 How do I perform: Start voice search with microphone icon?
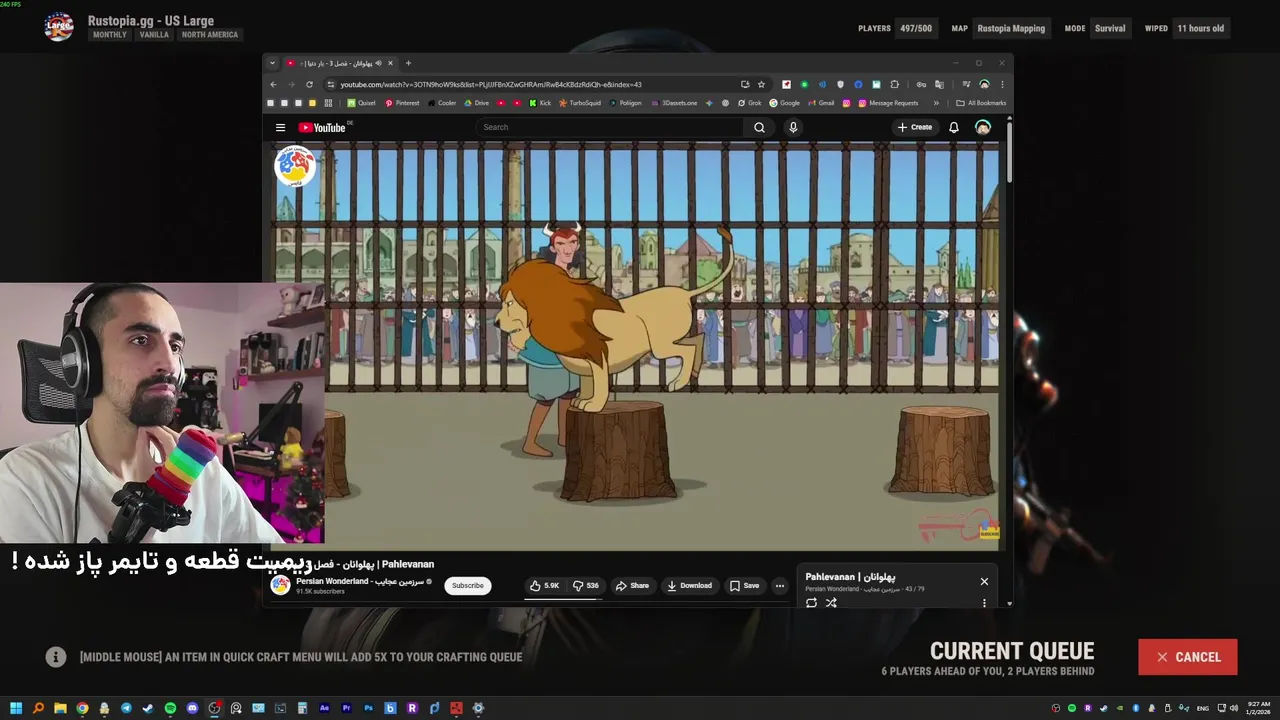(793, 127)
